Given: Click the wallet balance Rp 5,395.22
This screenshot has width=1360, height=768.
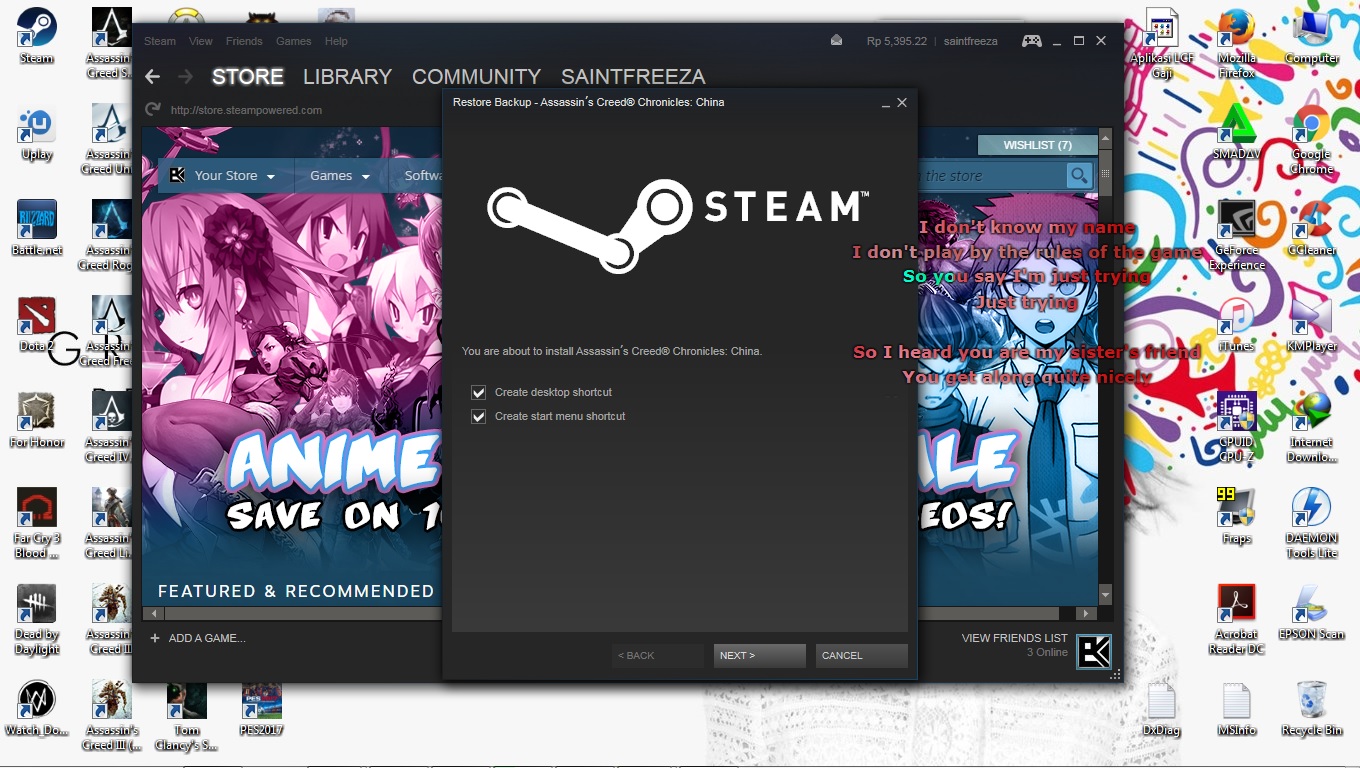Looking at the screenshot, I should (896, 41).
